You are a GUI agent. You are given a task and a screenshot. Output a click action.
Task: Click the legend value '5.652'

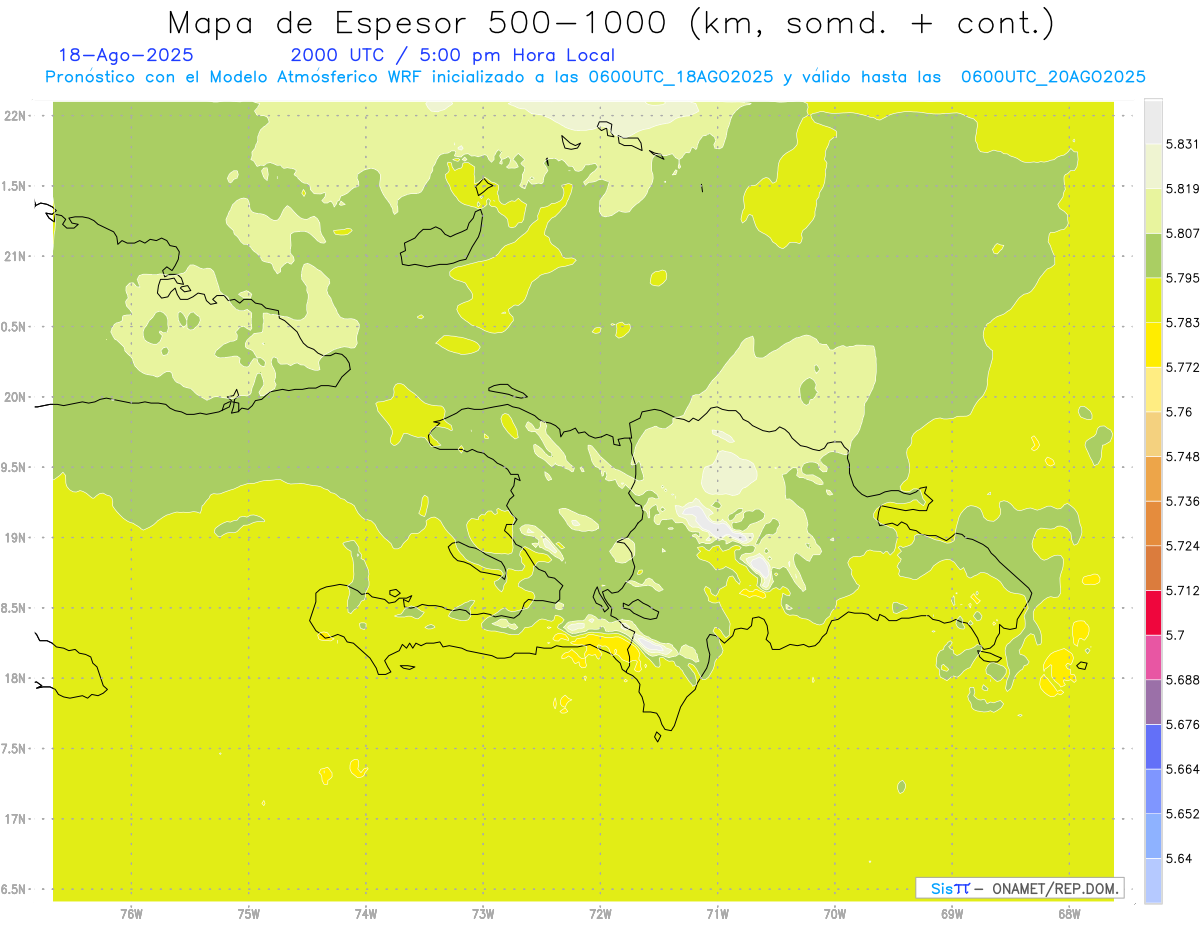click(1182, 814)
